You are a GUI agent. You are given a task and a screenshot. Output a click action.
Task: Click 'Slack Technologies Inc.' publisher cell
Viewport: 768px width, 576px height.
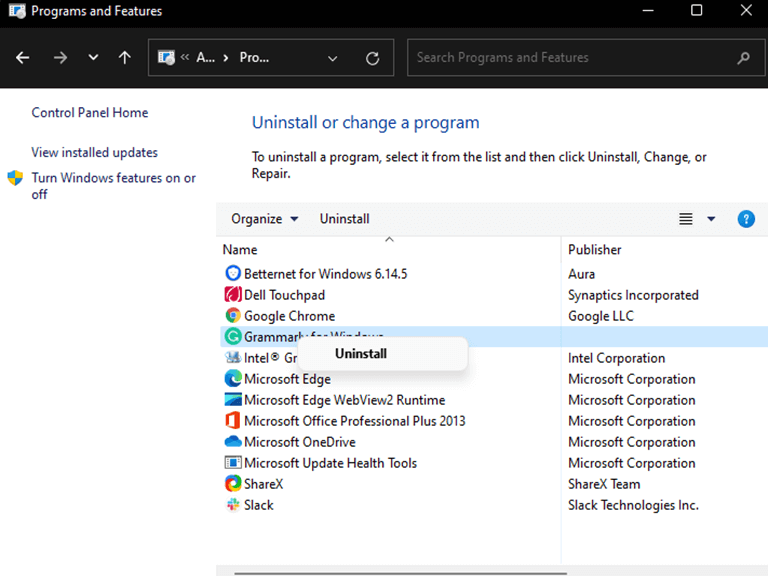(x=633, y=505)
